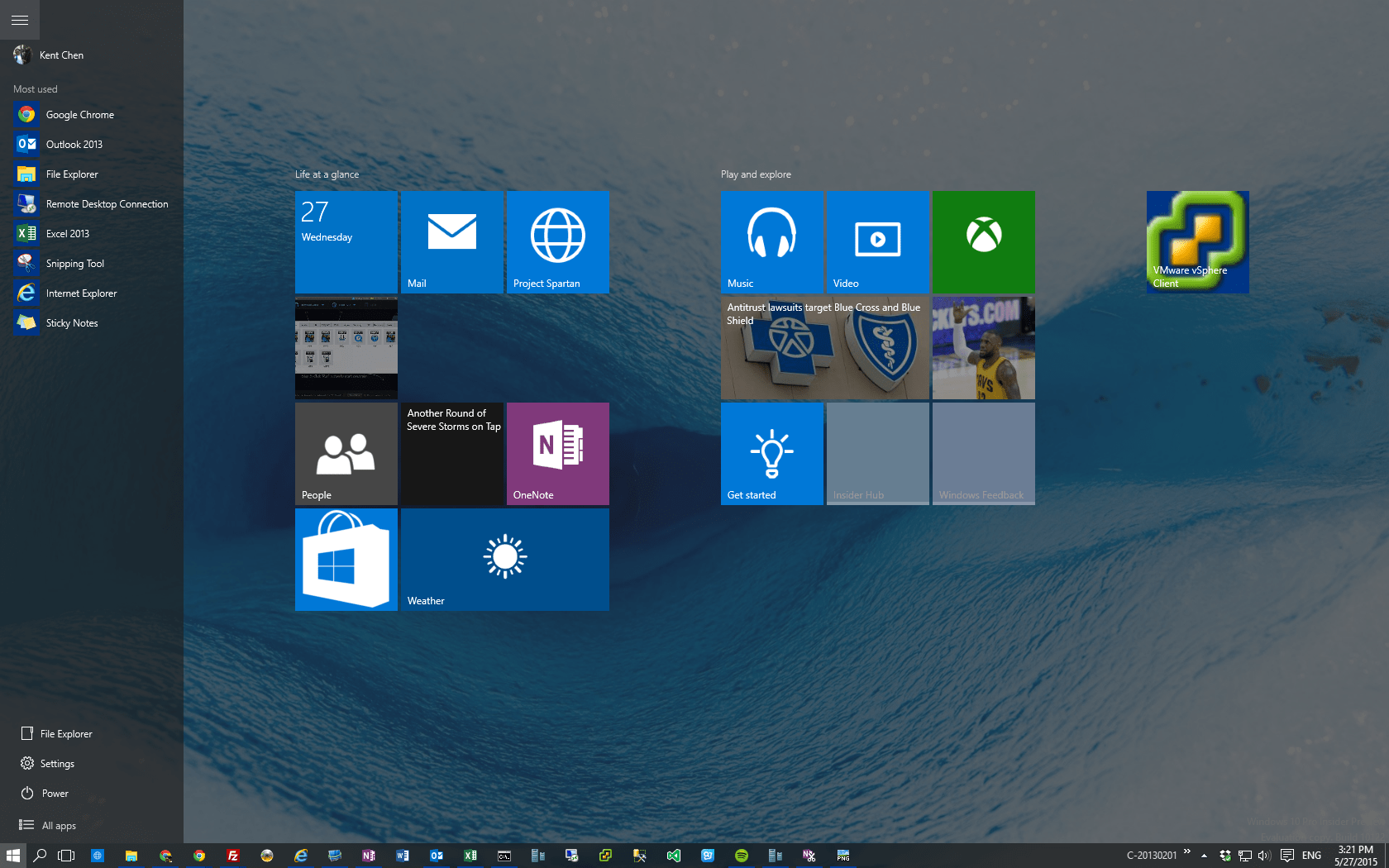
Task: Open PNG file taskbar icon
Action: [843, 856]
